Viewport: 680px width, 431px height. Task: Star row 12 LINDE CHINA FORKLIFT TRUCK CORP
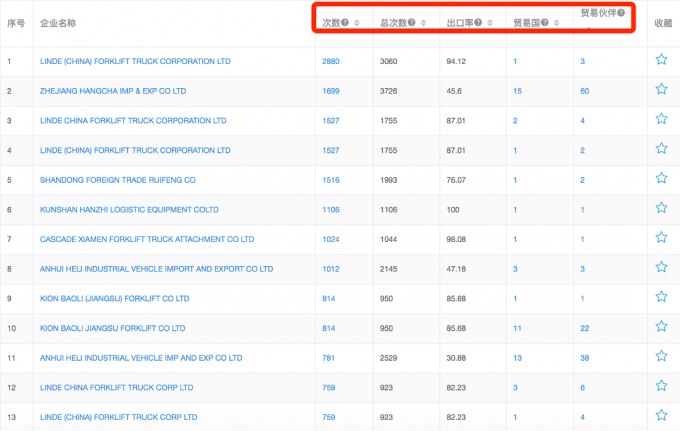click(x=661, y=385)
